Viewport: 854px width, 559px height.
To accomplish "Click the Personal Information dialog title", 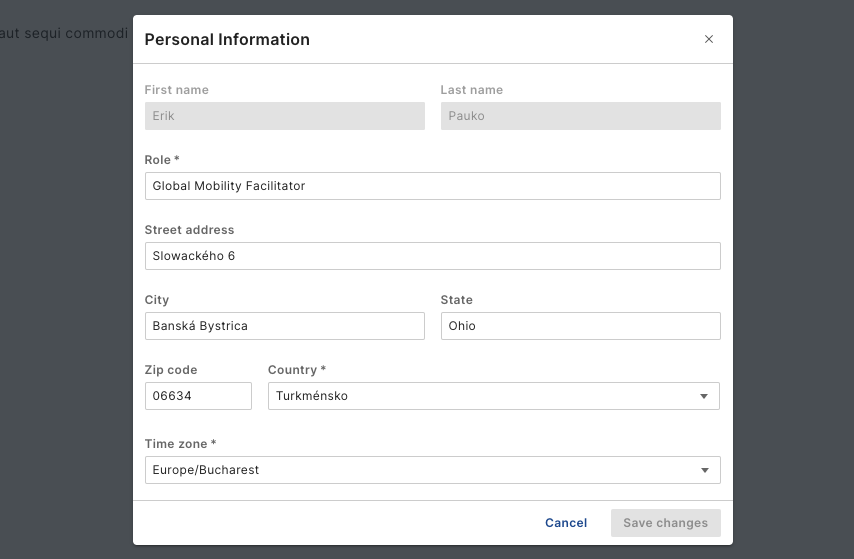I will [227, 40].
